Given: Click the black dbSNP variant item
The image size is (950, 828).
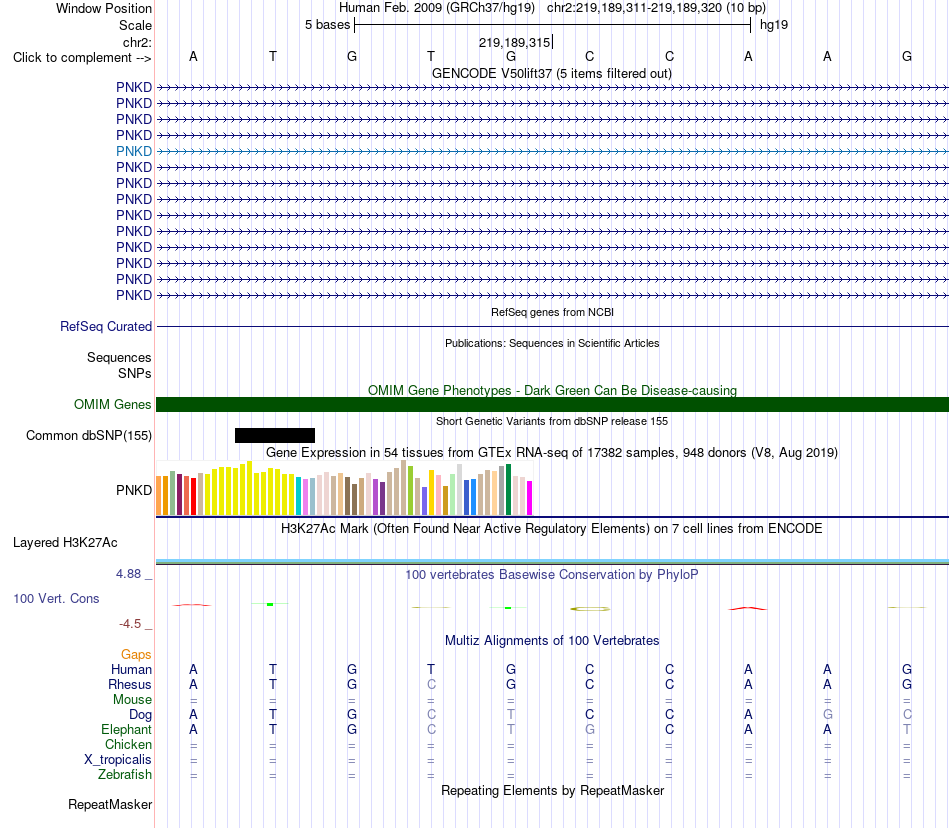Looking at the screenshot, I should pos(274,435).
